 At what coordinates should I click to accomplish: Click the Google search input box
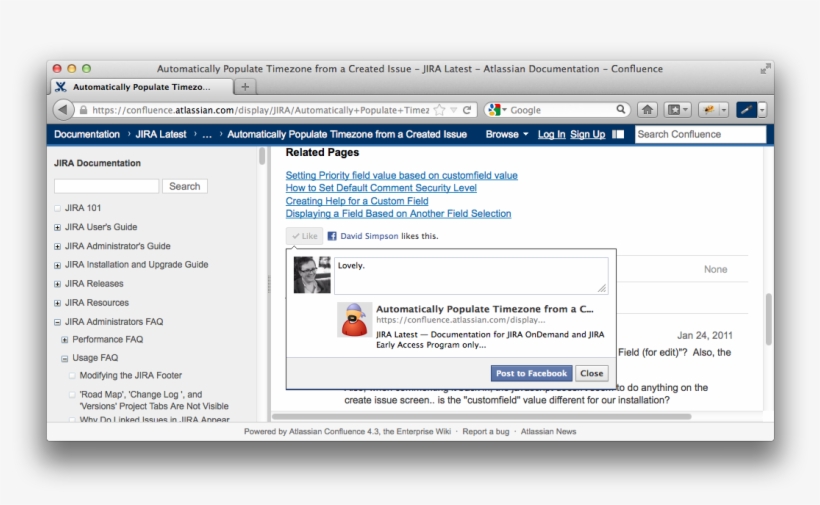(561, 110)
